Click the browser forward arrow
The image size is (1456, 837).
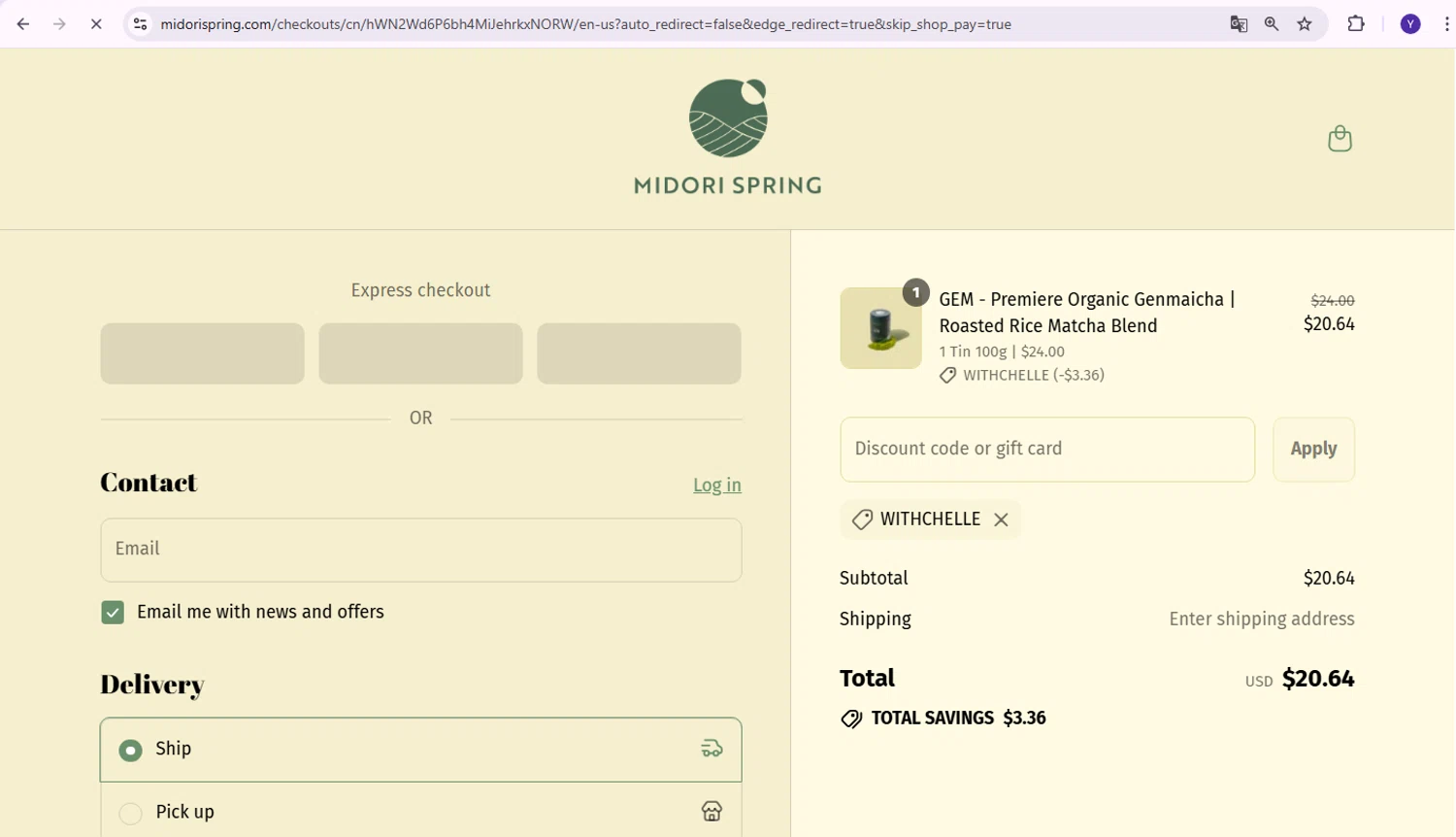[x=59, y=24]
